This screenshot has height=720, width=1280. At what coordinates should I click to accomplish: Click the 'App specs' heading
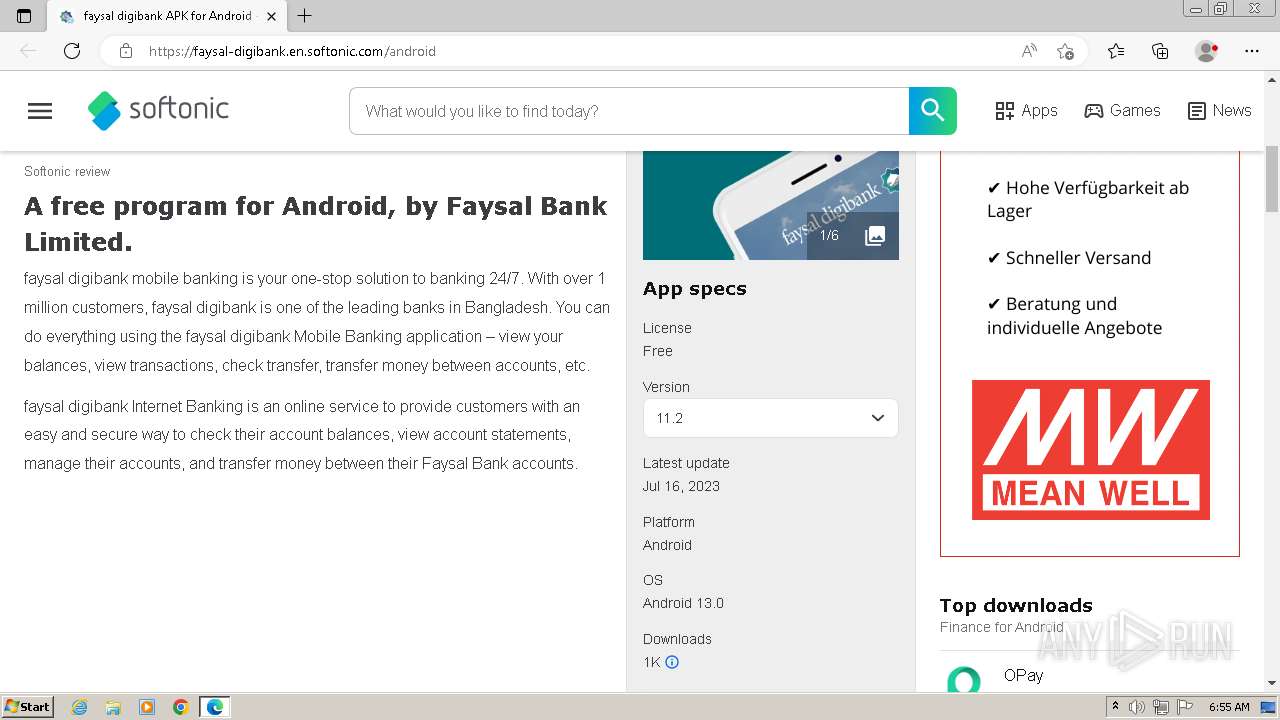point(695,289)
